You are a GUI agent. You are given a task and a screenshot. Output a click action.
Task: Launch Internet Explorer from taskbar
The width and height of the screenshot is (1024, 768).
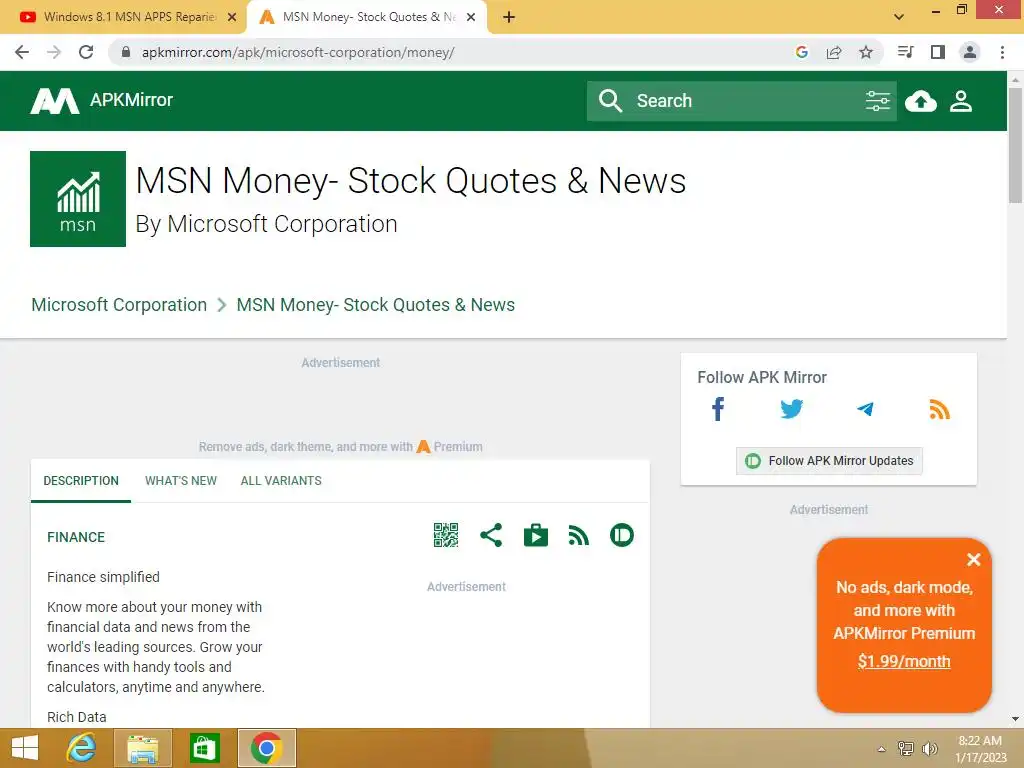82,748
